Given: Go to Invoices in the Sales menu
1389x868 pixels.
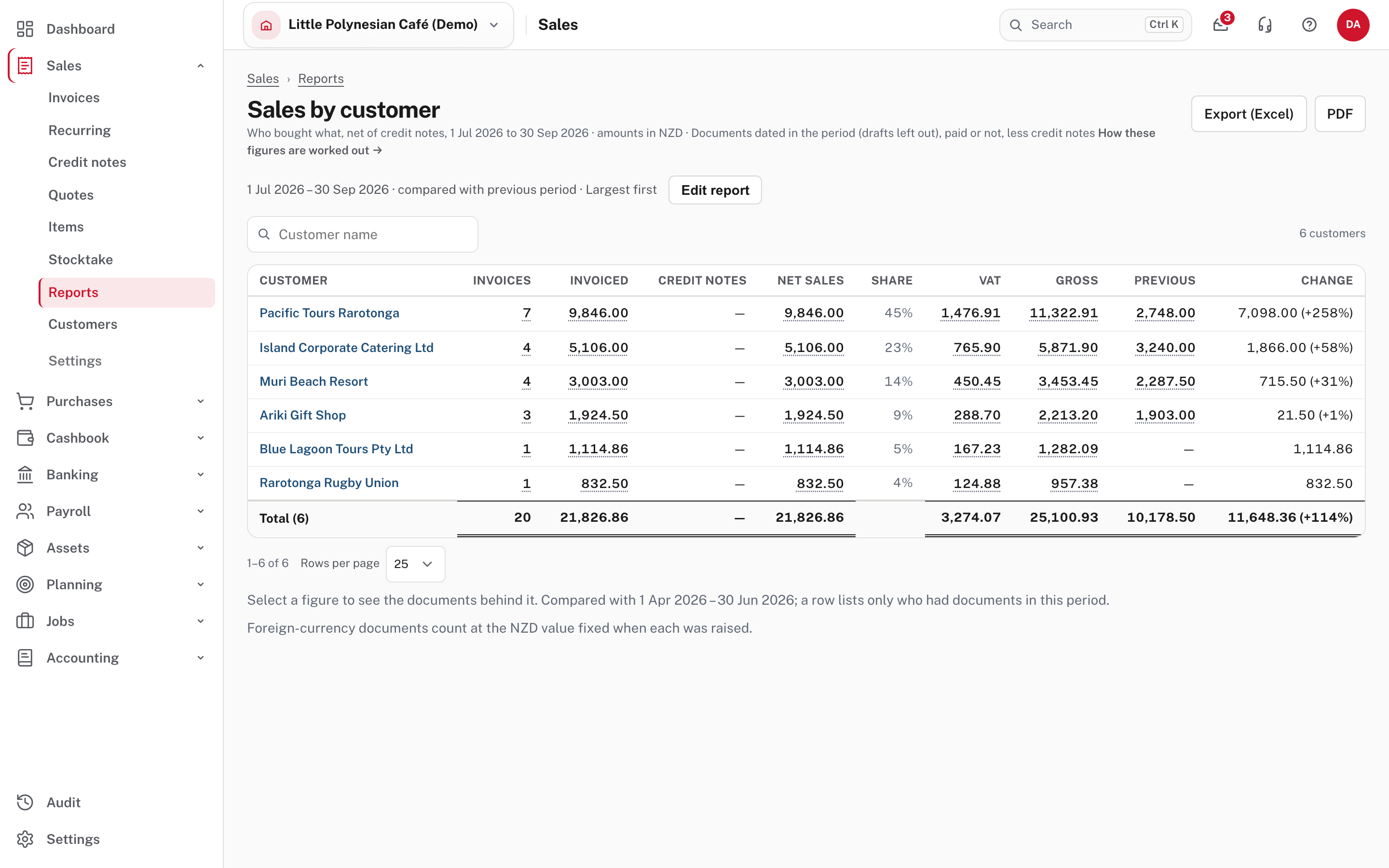Looking at the screenshot, I should pos(74,97).
